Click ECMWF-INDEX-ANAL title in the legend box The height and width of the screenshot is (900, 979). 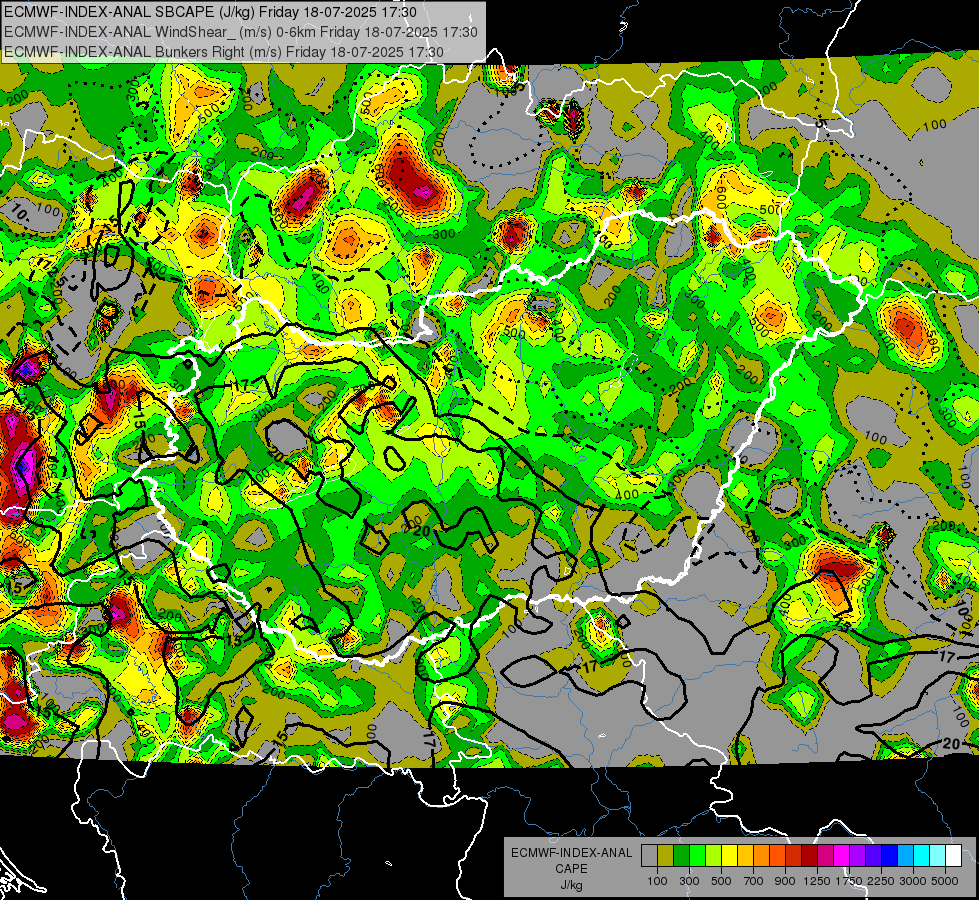tap(571, 853)
